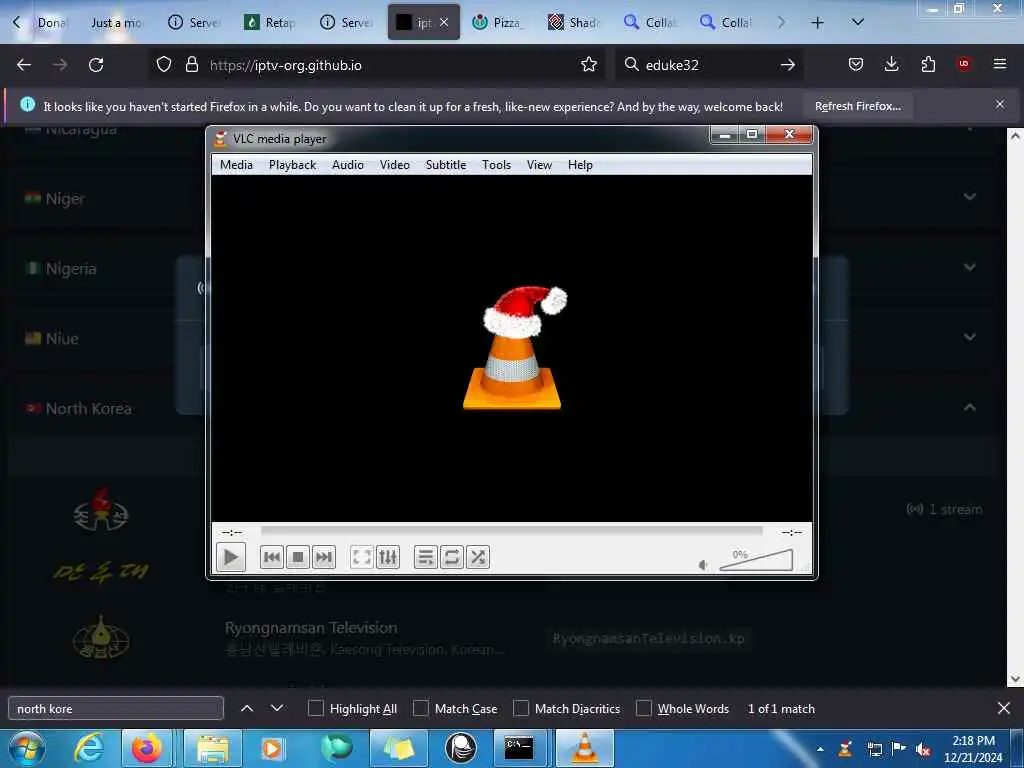This screenshot has width=1024, height=768.
Task: Click the find bar text field
Action: [116, 708]
